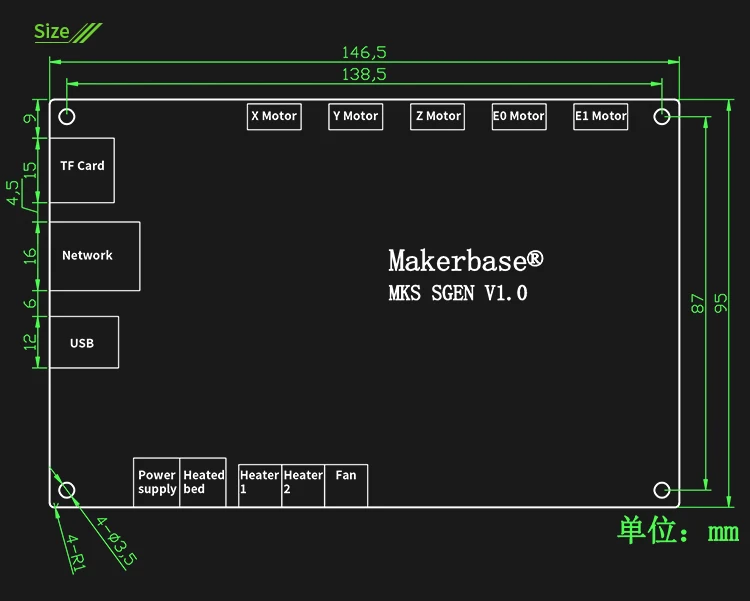This screenshot has height=601, width=750.
Task: Click the mounting hole beside Power supply
Action: (x=66, y=490)
